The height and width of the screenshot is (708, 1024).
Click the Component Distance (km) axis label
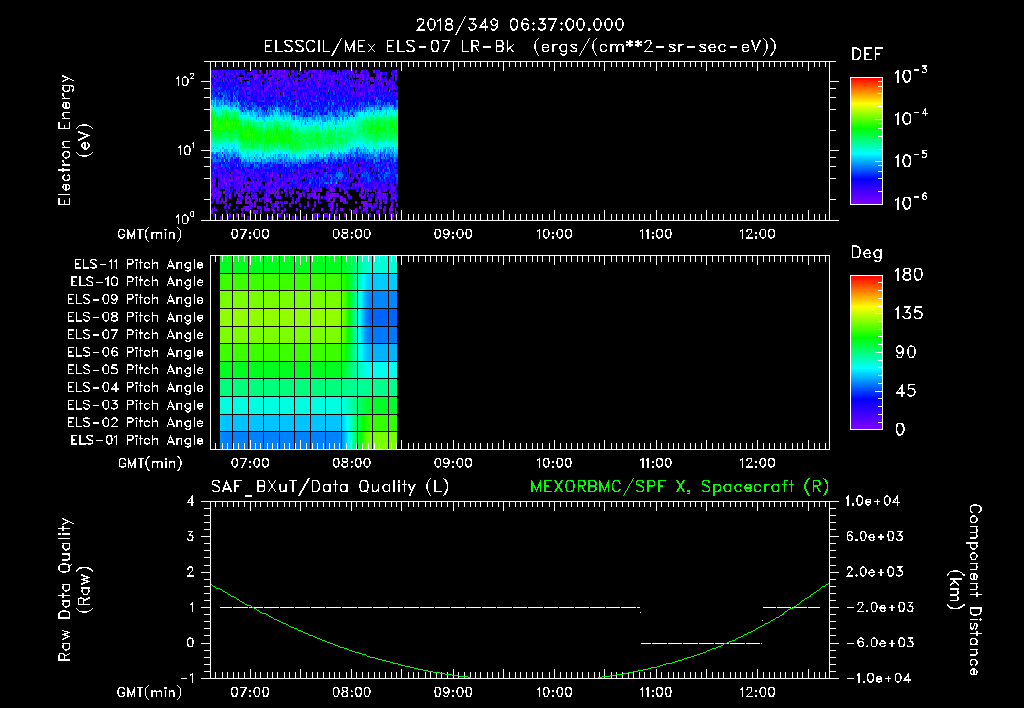(965, 590)
